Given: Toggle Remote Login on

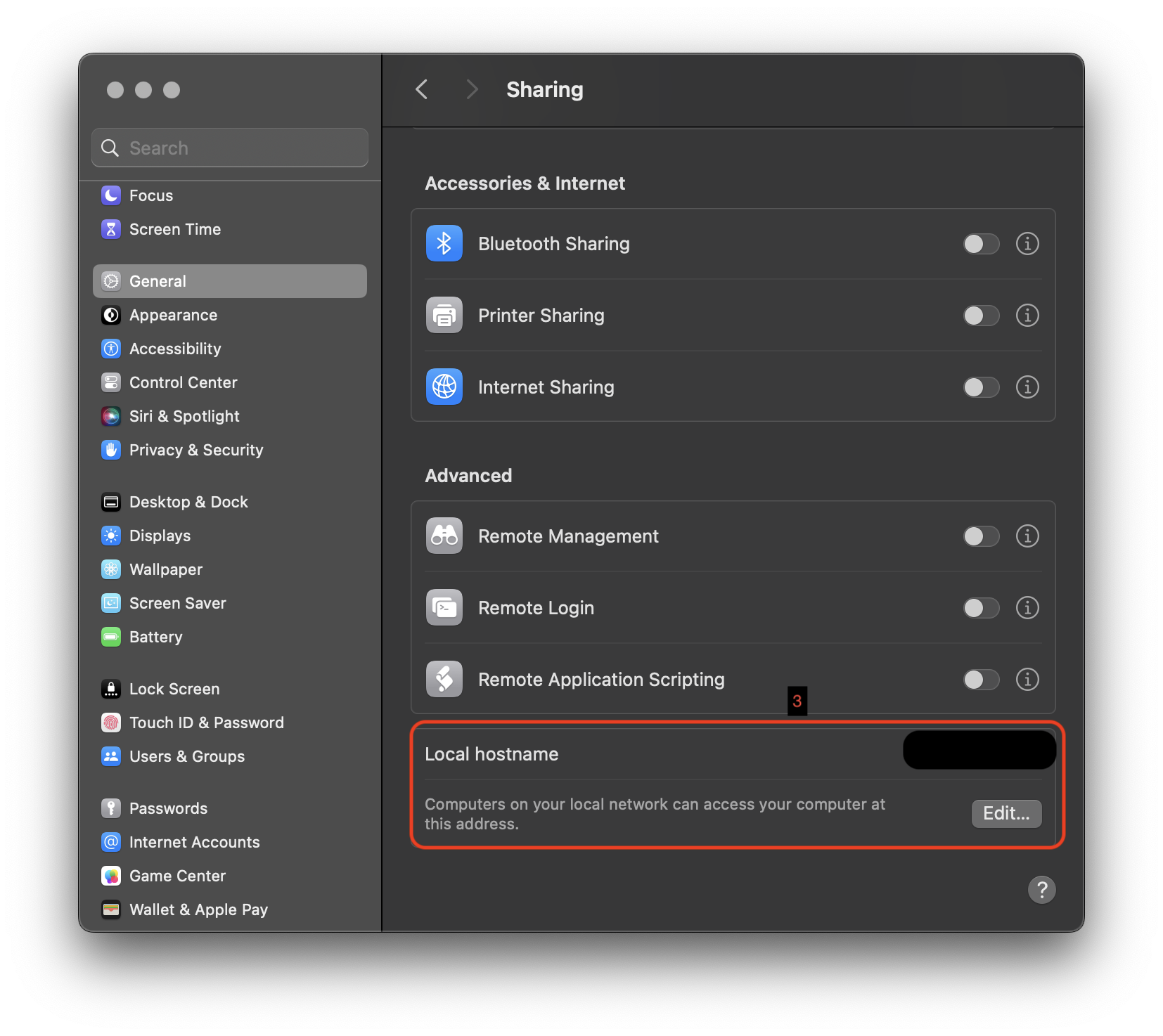Looking at the screenshot, I should point(981,608).
